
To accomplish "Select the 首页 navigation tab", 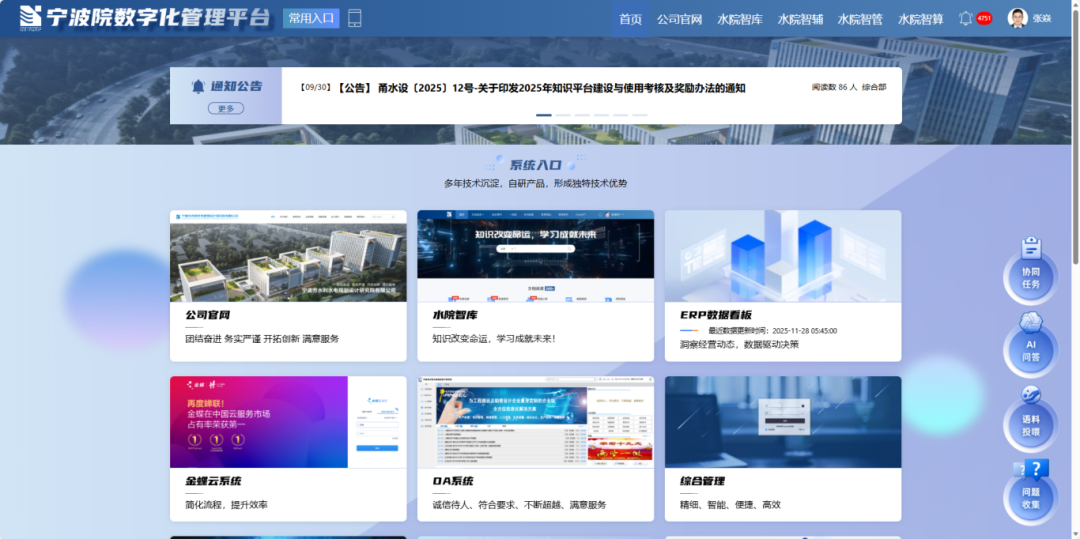I will click(x=630, y=19).
